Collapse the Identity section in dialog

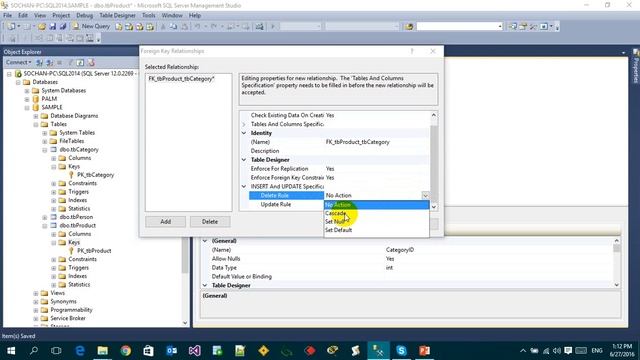[x=244, y=133]
